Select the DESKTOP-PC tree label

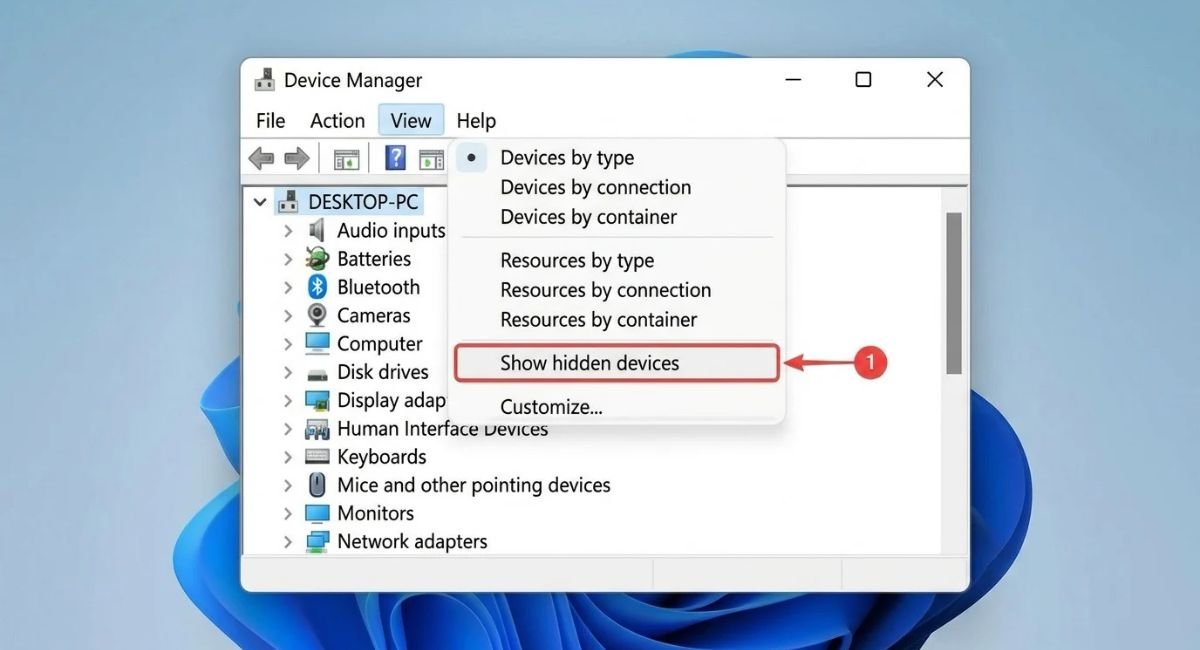pos(363,202)
